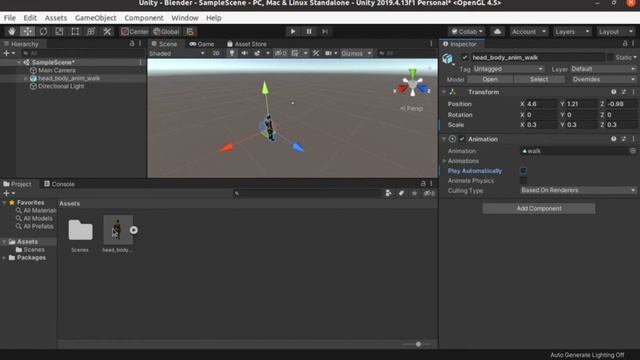Open the Component menu
Viewport: 640px width, 360px height.
[144, 18]
